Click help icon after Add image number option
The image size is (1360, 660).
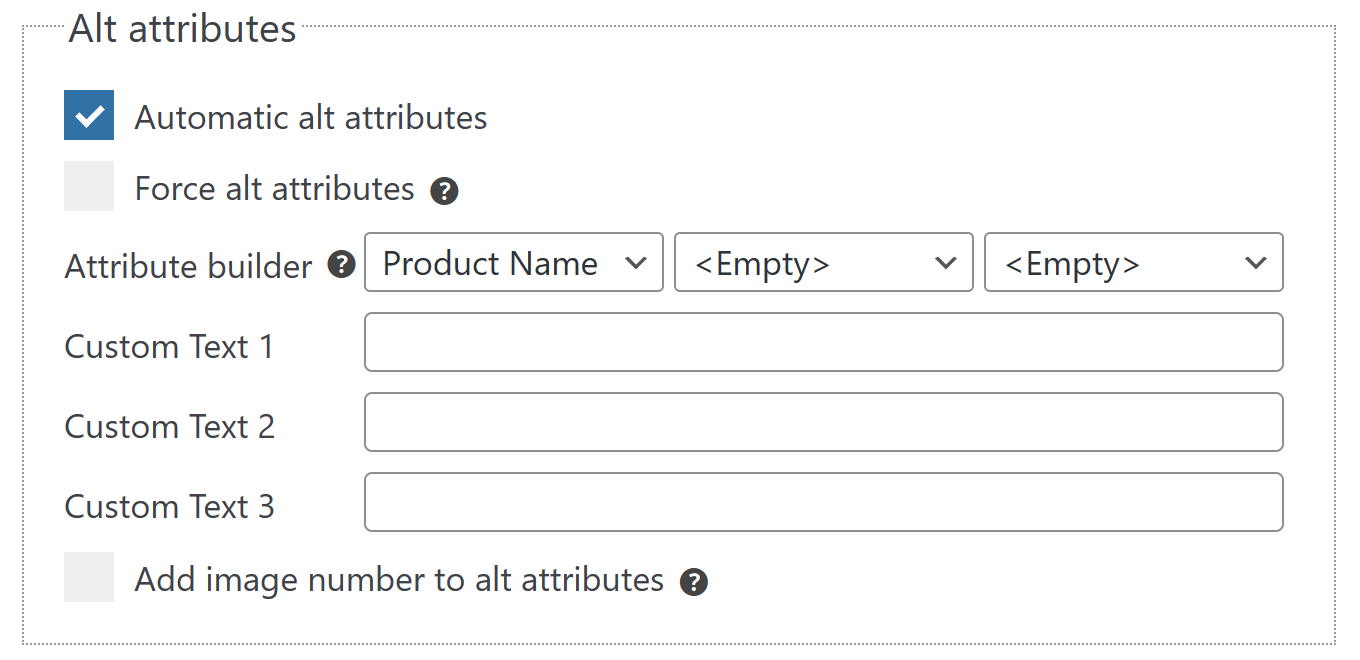pyautogui.click(x=694, y=582)
